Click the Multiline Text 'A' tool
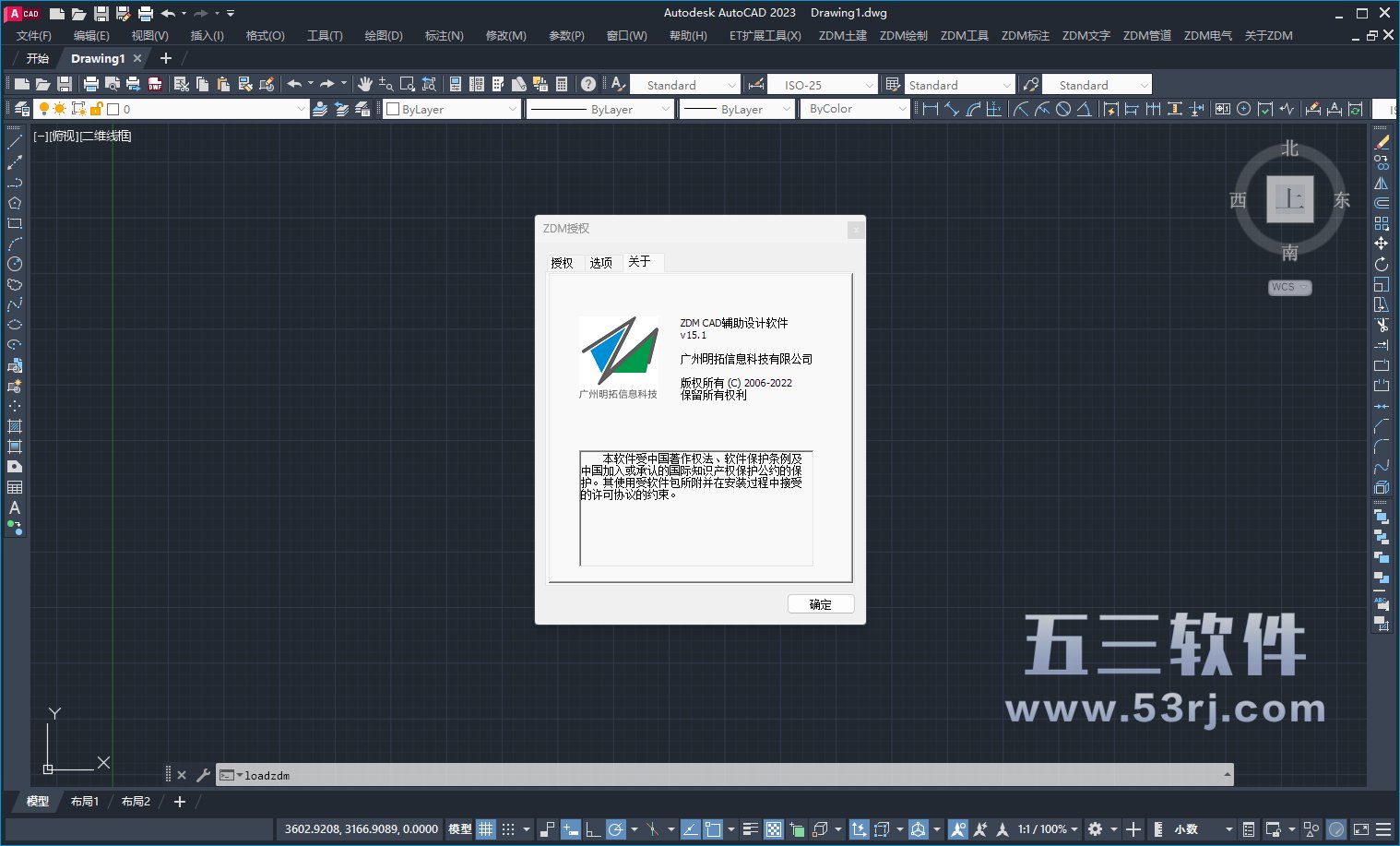This screenshot has height=846, width=1400. [x=15, y=507]
